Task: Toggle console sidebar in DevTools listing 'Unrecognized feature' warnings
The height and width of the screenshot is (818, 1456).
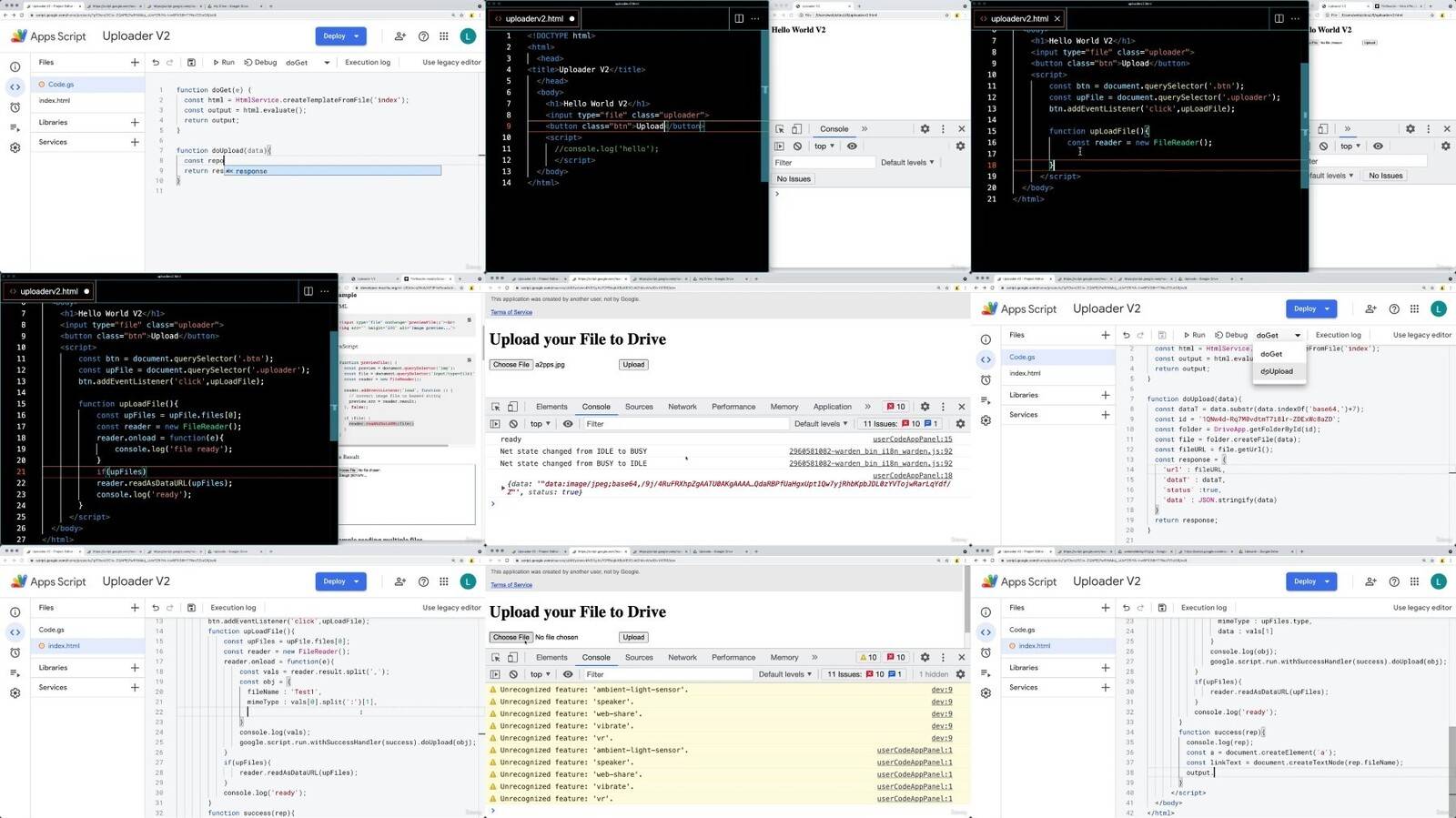Action: point(496,674)
